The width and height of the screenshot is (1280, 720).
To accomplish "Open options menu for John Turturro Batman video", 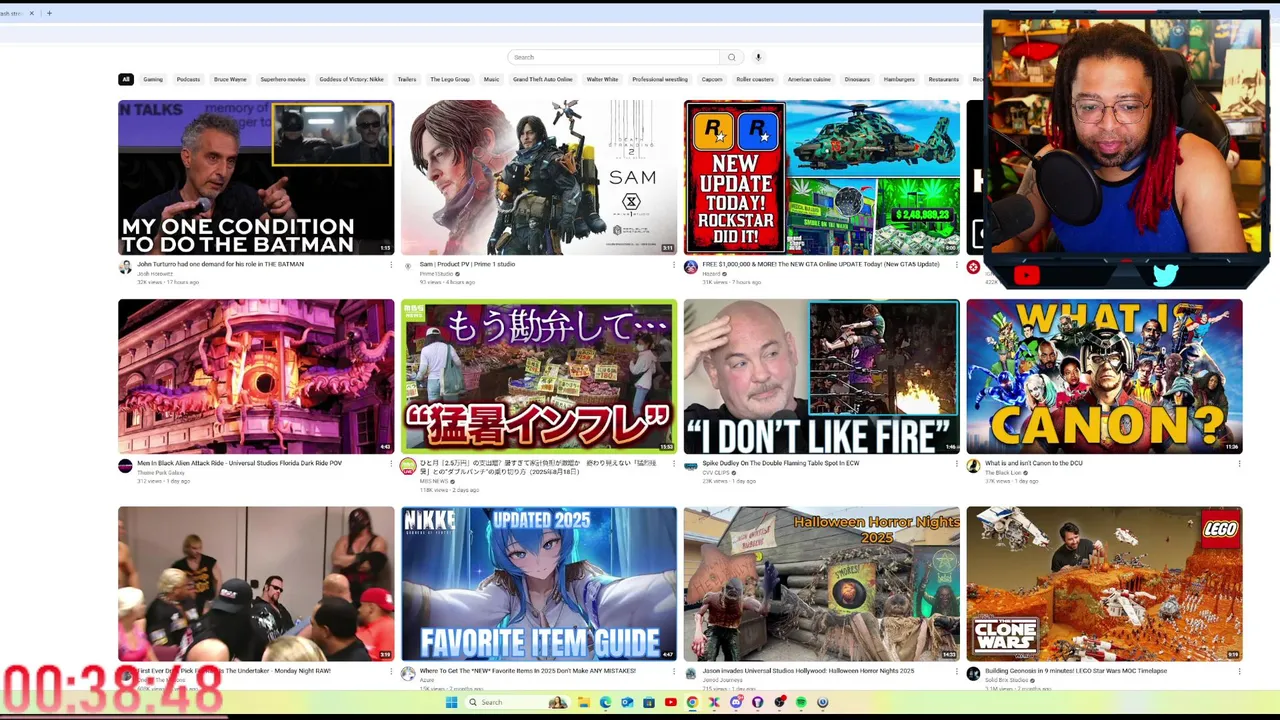I will point(391,265).
